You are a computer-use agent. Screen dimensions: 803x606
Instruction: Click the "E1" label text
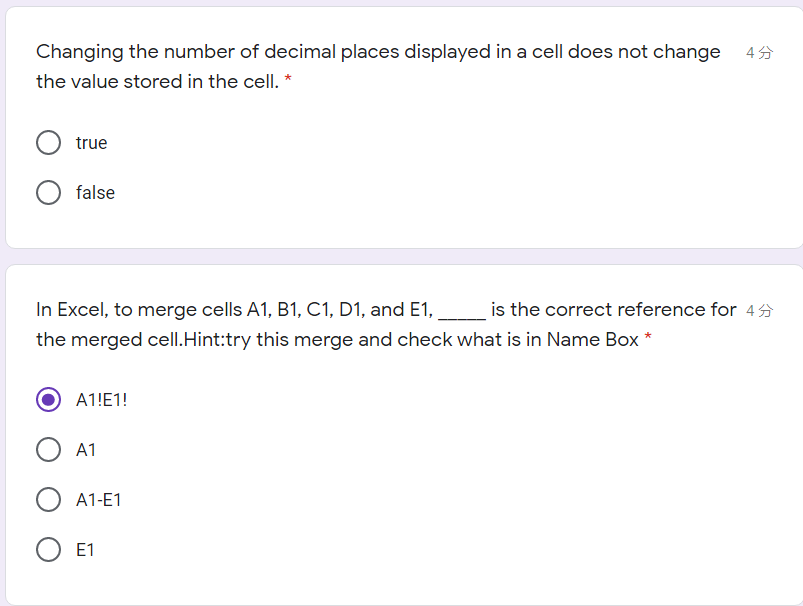pos(84,549)
